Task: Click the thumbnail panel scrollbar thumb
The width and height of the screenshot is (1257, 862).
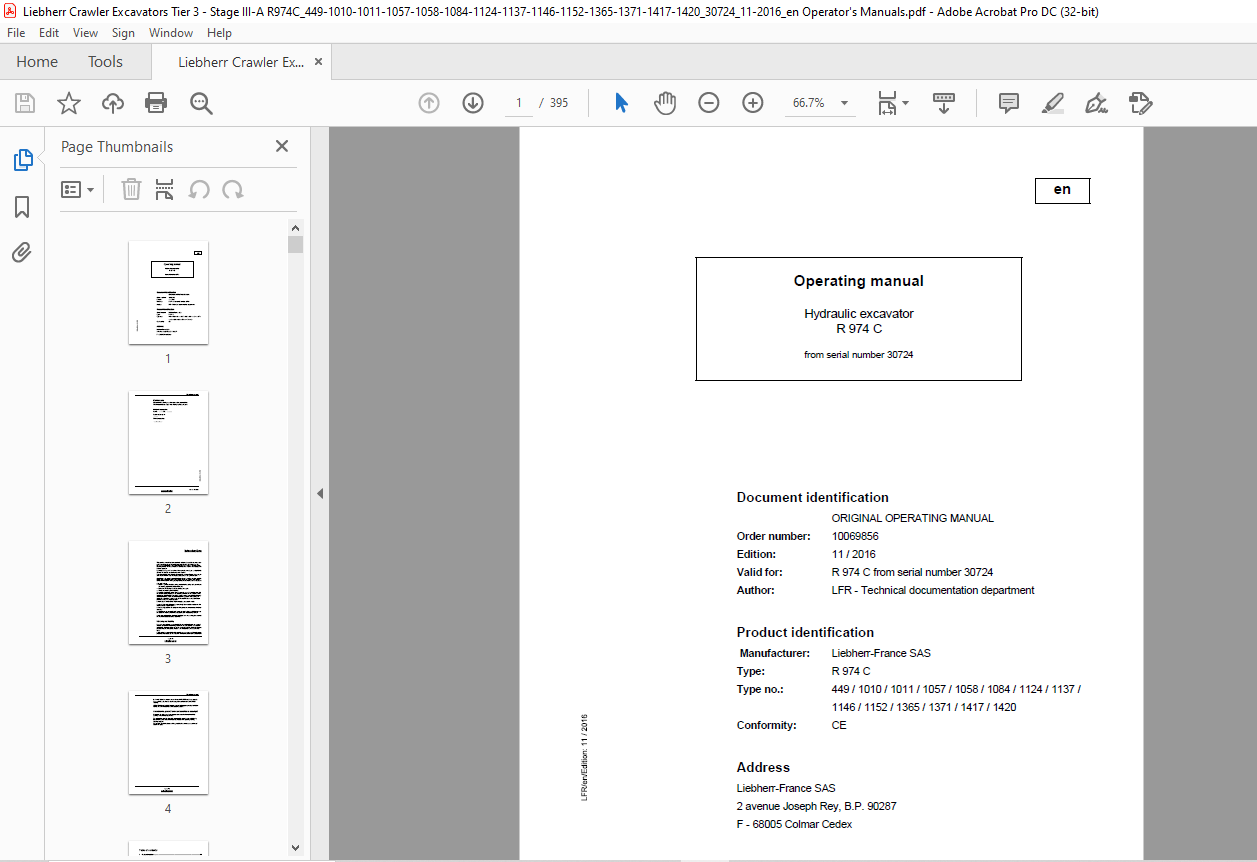Action: [x=295, y=245]
